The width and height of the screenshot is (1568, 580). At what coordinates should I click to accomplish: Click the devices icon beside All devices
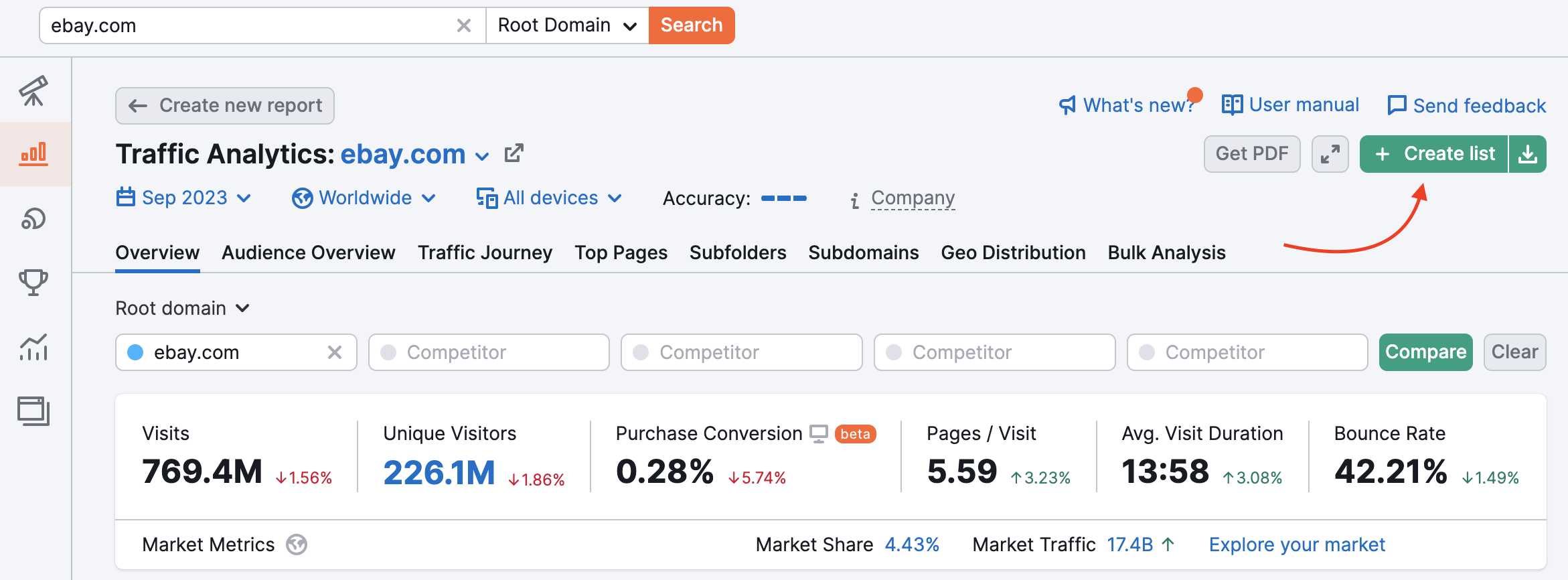tap(487, 198)
